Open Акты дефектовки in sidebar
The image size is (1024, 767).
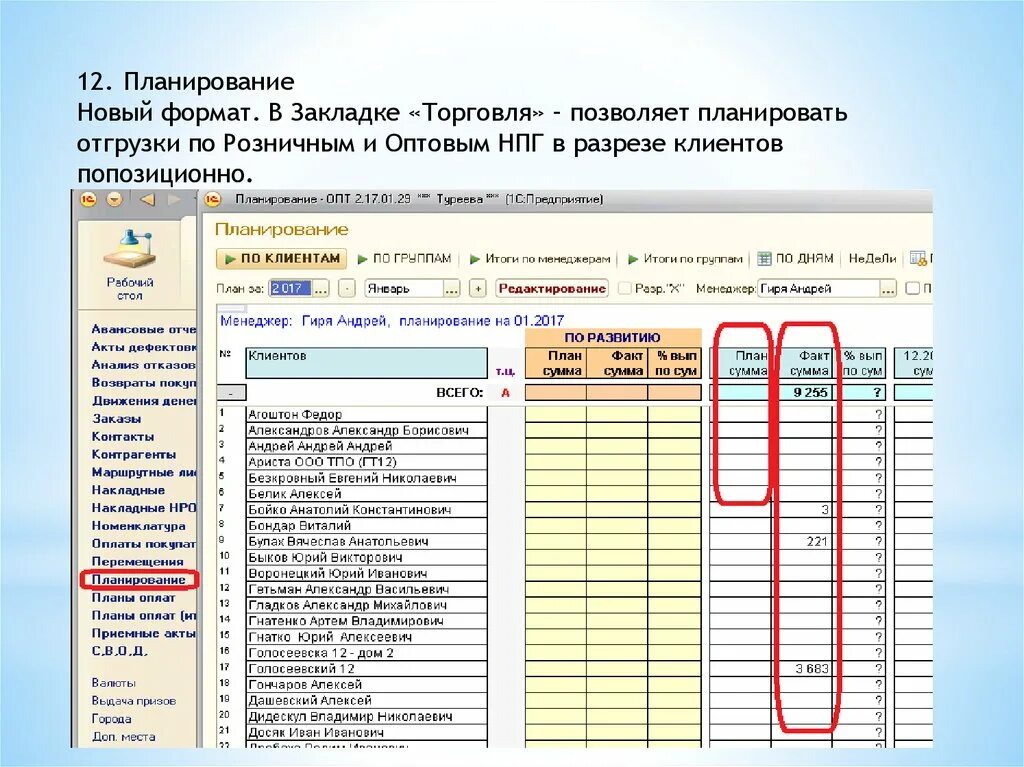coord(144,347)
